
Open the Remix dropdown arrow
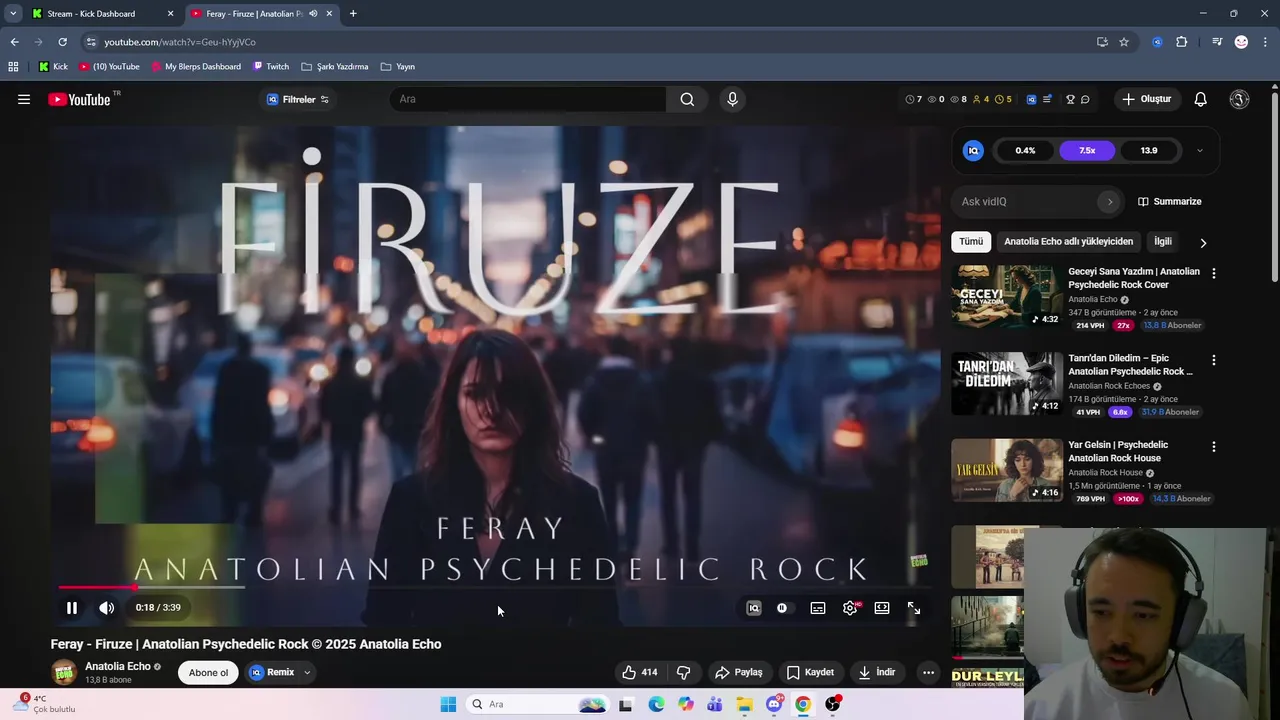pos(307,673)
